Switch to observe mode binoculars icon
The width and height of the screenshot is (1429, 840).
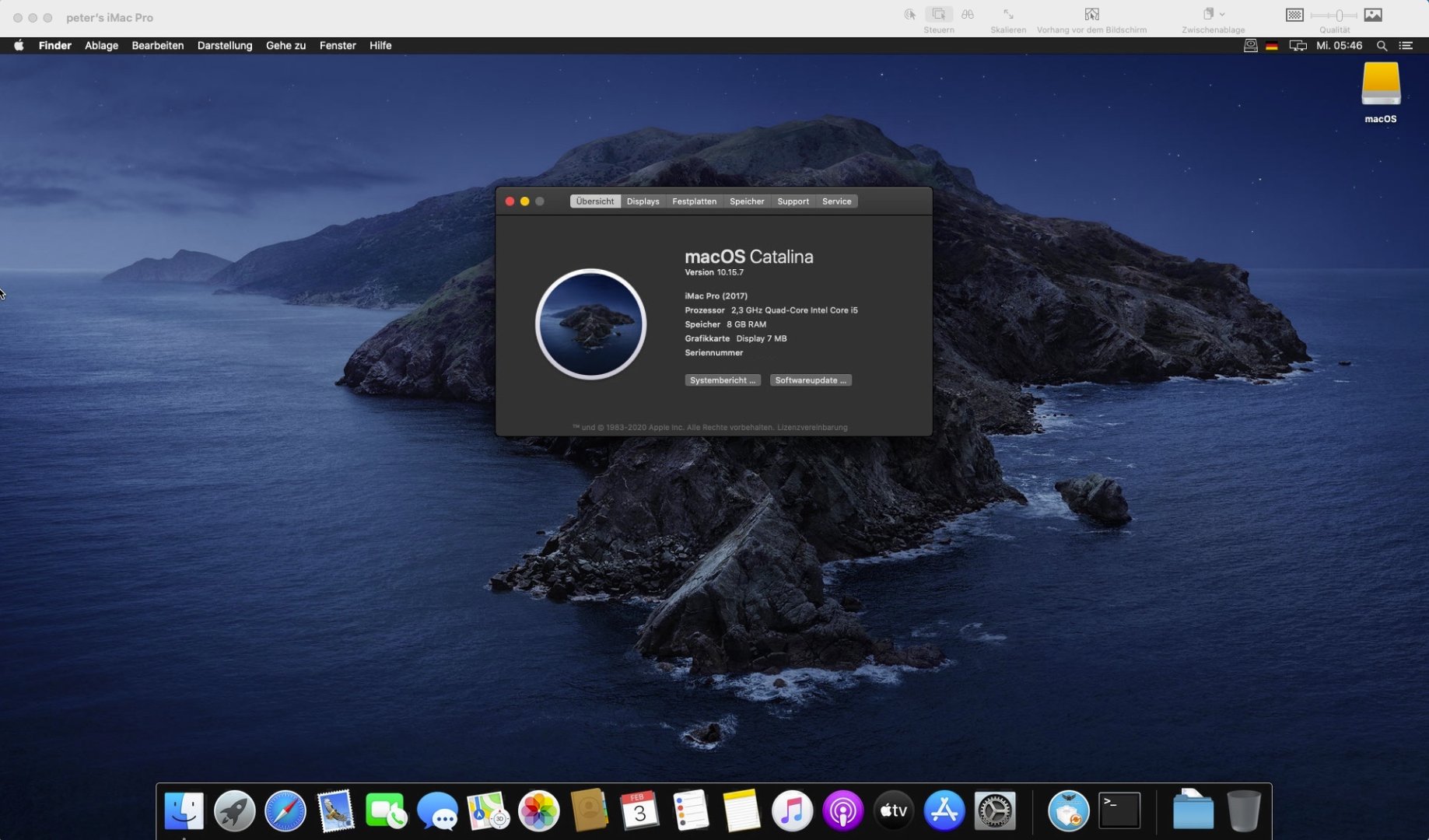tap(967, 15)
